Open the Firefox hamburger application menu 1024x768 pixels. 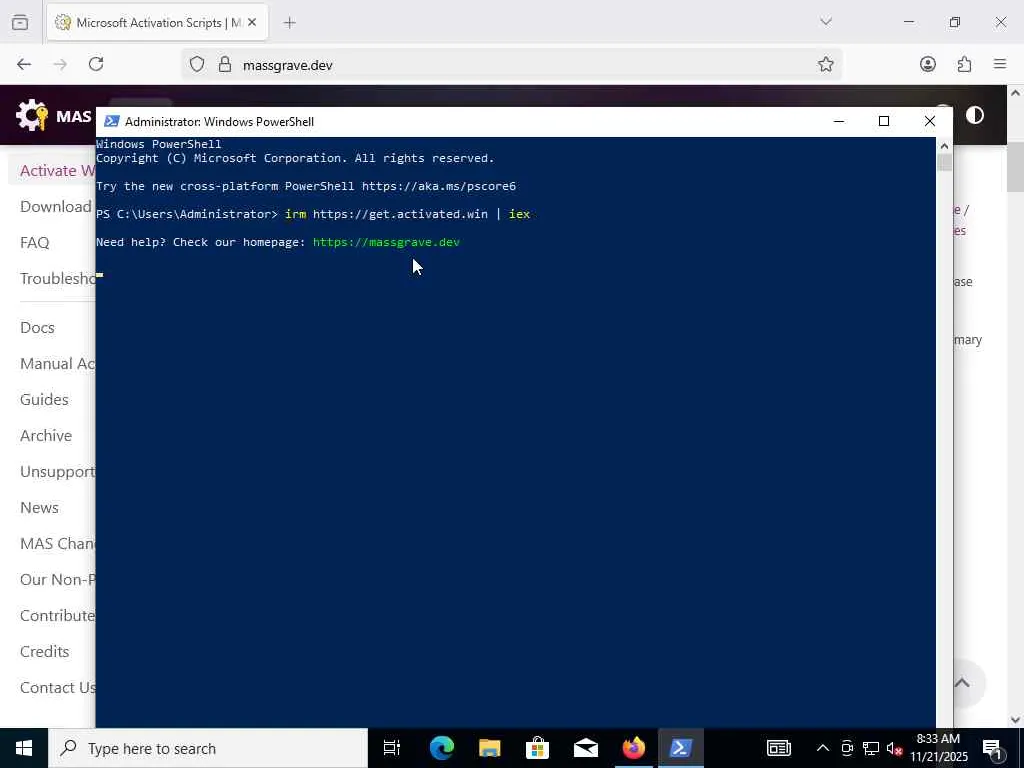coord(1000,64)
